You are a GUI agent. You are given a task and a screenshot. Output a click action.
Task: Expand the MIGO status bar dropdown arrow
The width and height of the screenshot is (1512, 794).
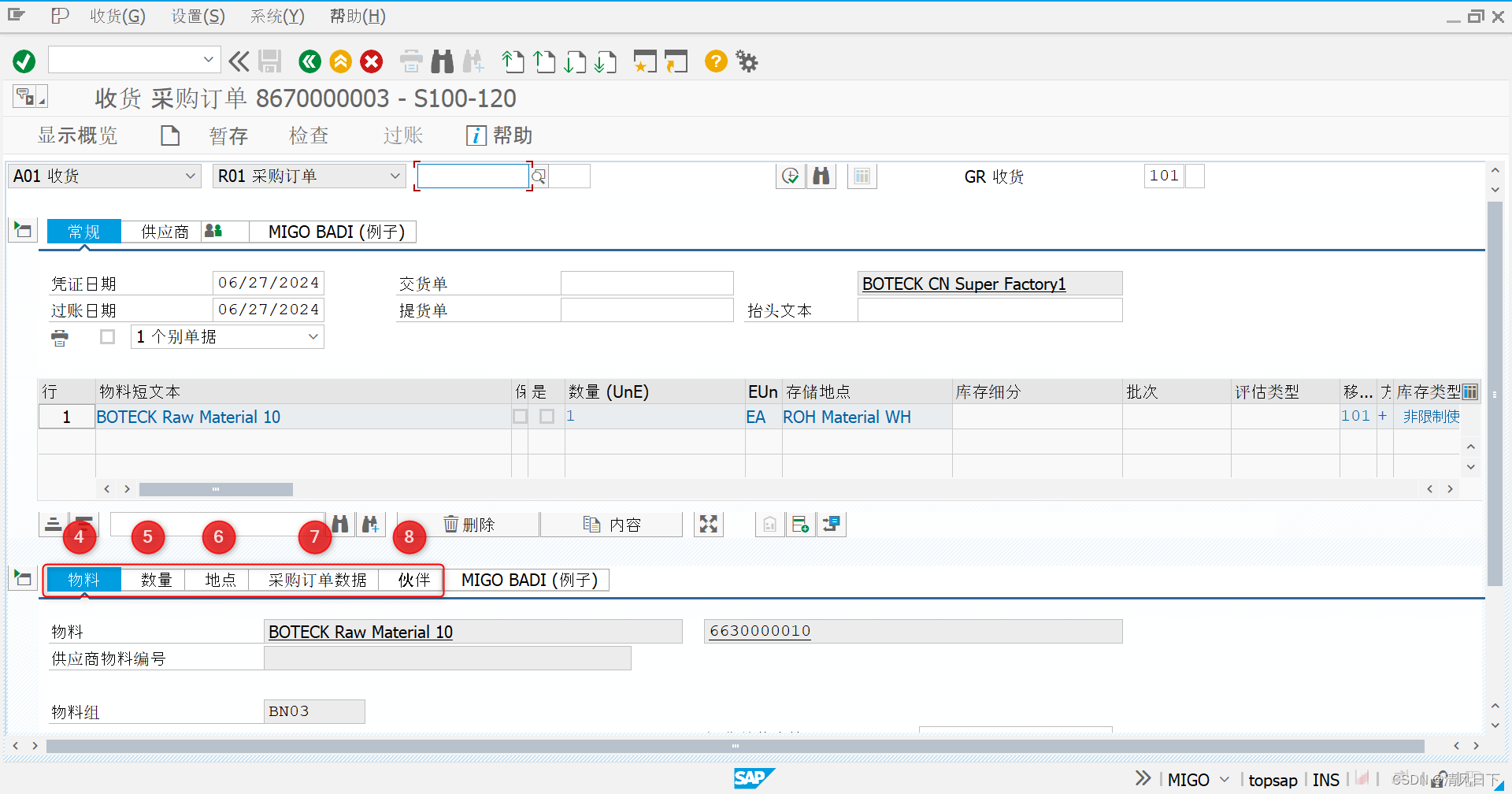pyautogui.click(x=1225, y=780)
